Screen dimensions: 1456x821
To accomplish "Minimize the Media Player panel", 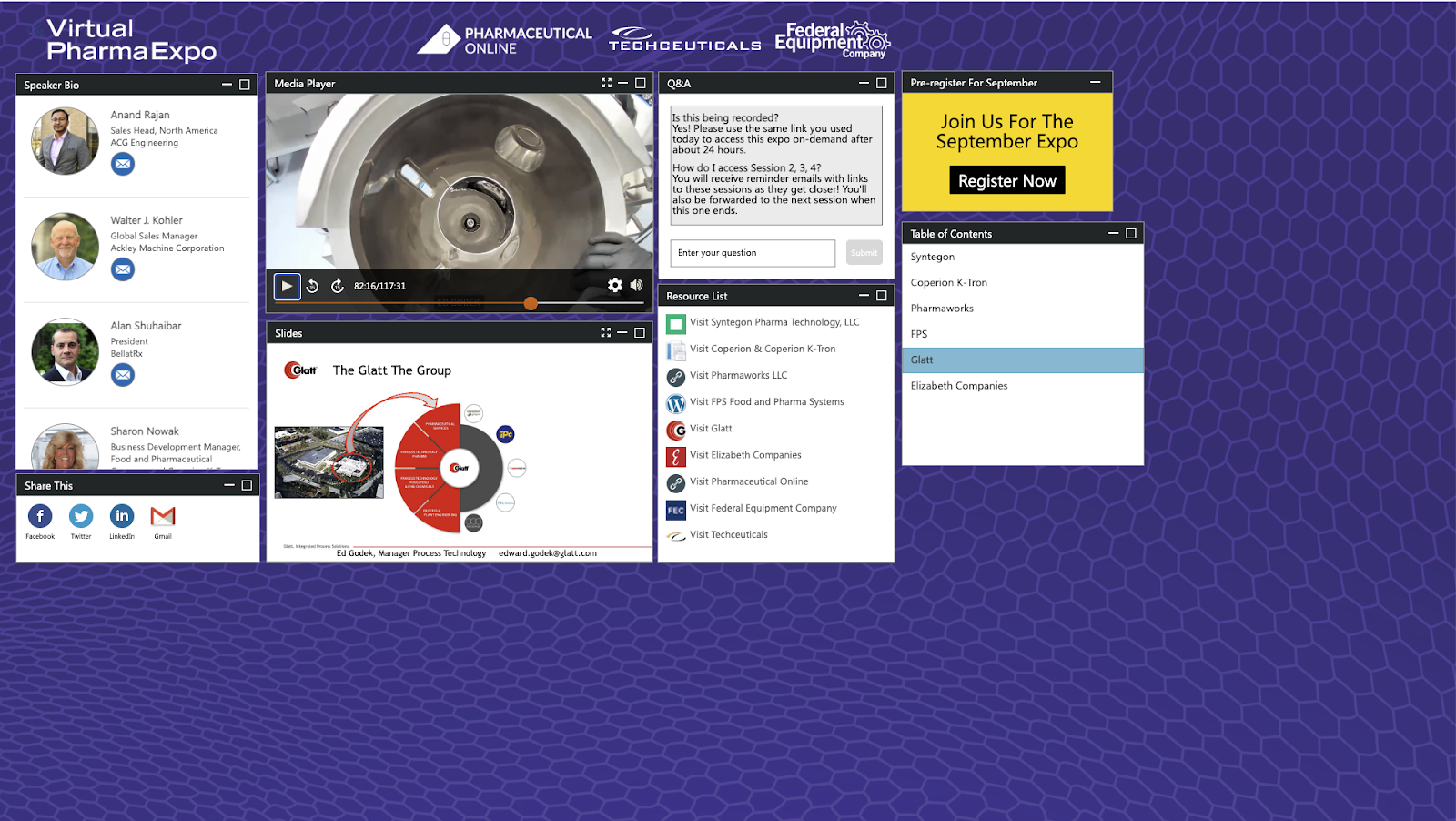I will click(x=623, y=83).
